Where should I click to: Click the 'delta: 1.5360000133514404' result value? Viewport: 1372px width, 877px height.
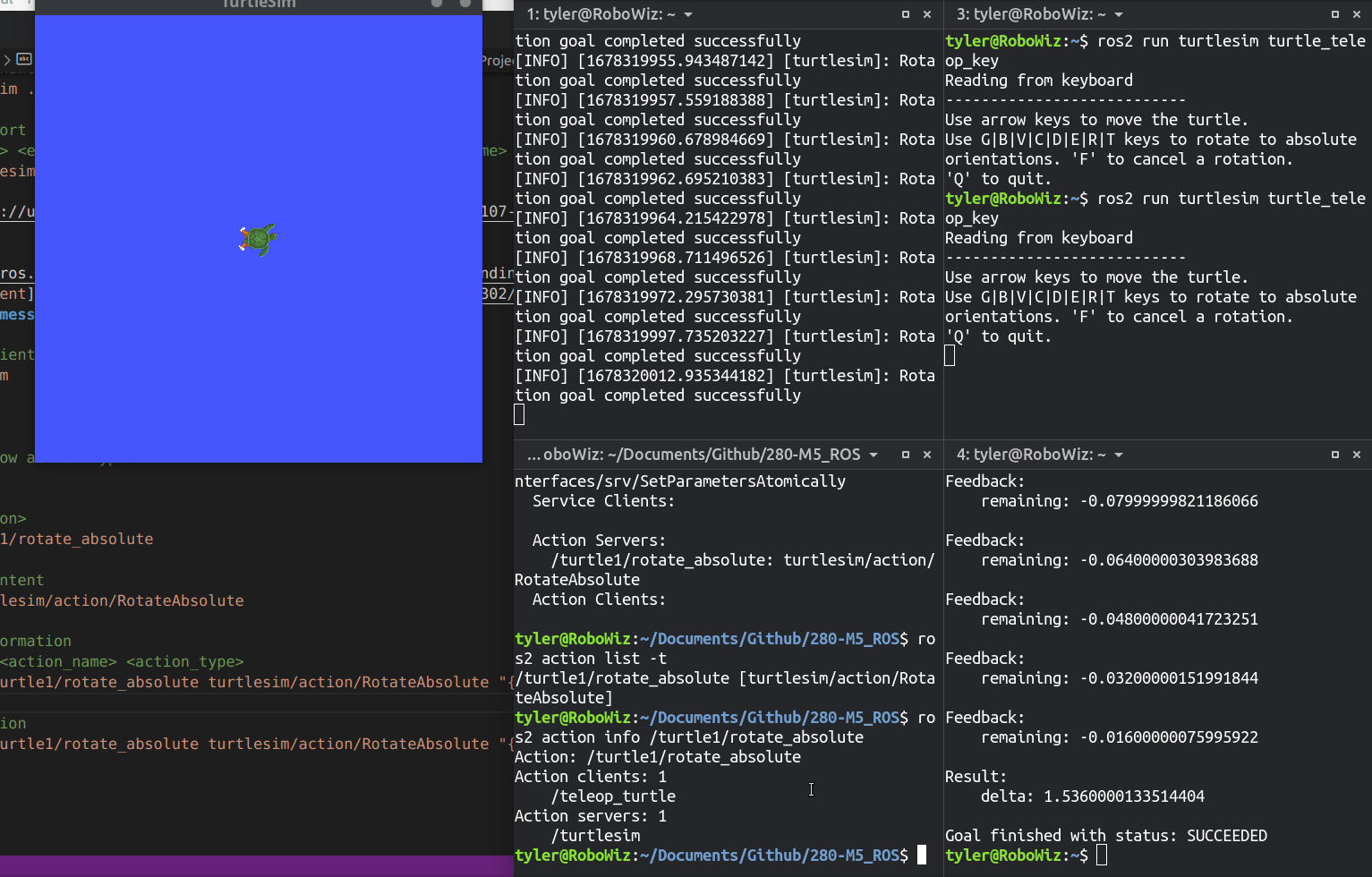tap(1093, 796)
